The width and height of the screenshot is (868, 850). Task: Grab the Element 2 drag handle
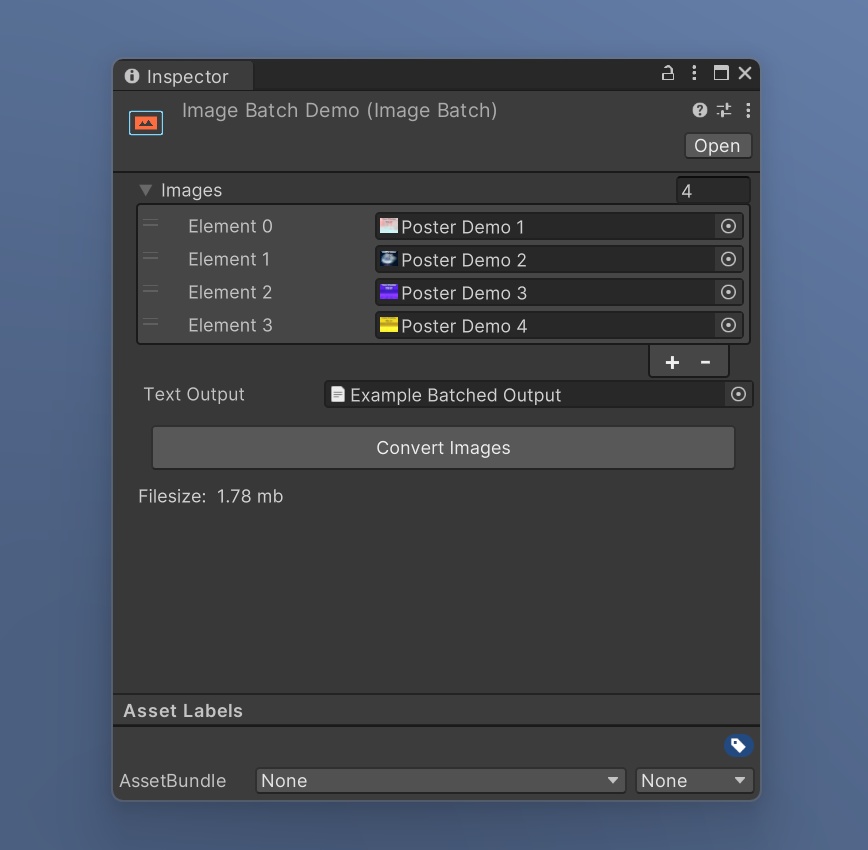[x=151, y=290]
